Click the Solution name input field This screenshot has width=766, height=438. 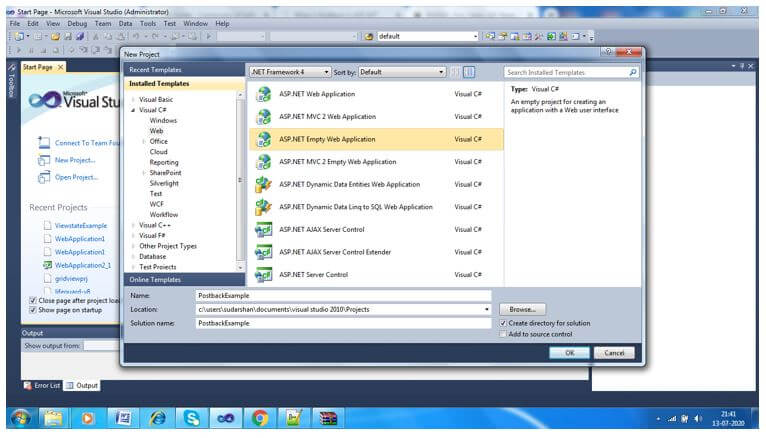[x=343, y=323]
